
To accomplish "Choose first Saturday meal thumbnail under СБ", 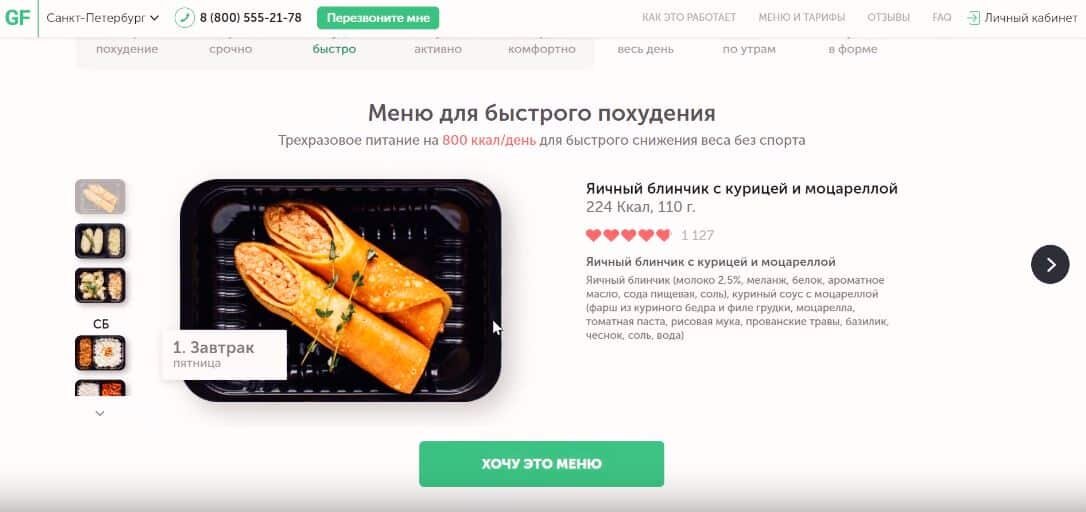I will click(100, 353).
